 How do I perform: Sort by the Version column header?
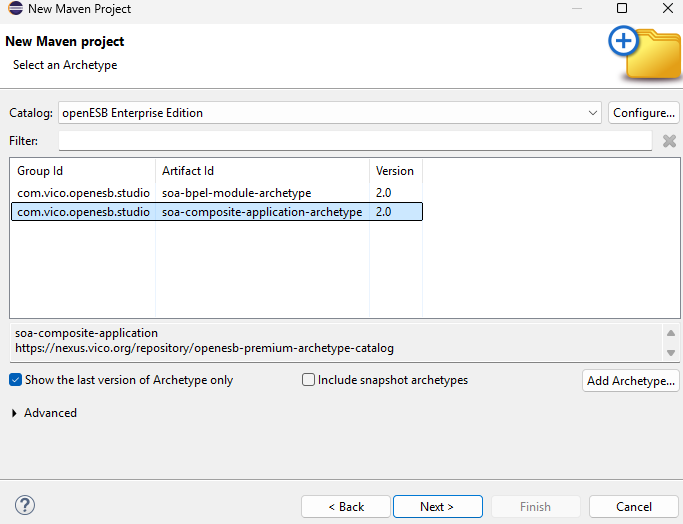[396, 171]
